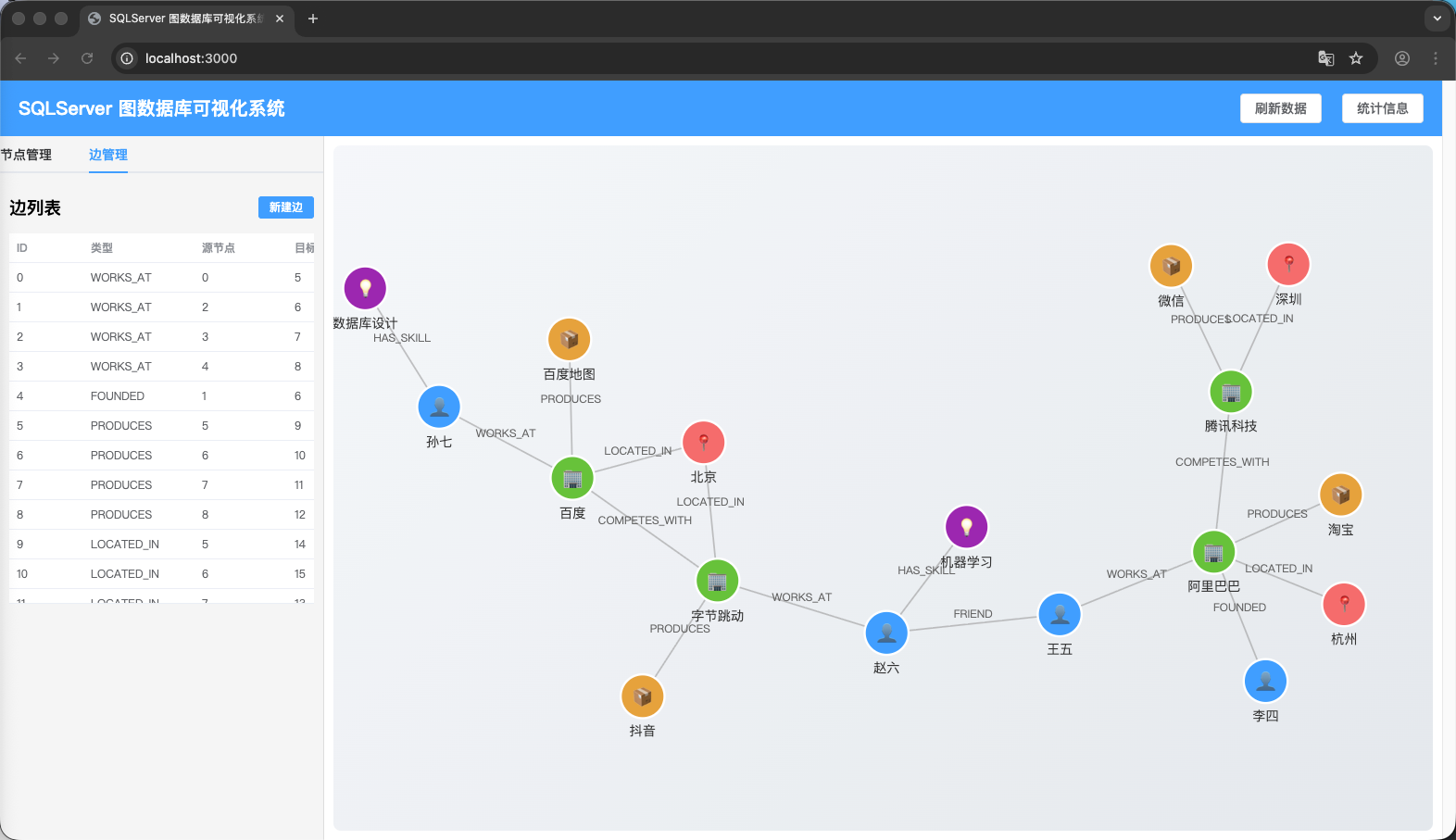Screen dimensions: 1456x840
Task: Select the 抖音 product node
Action: pyautogui.click(x=642, y=696)
